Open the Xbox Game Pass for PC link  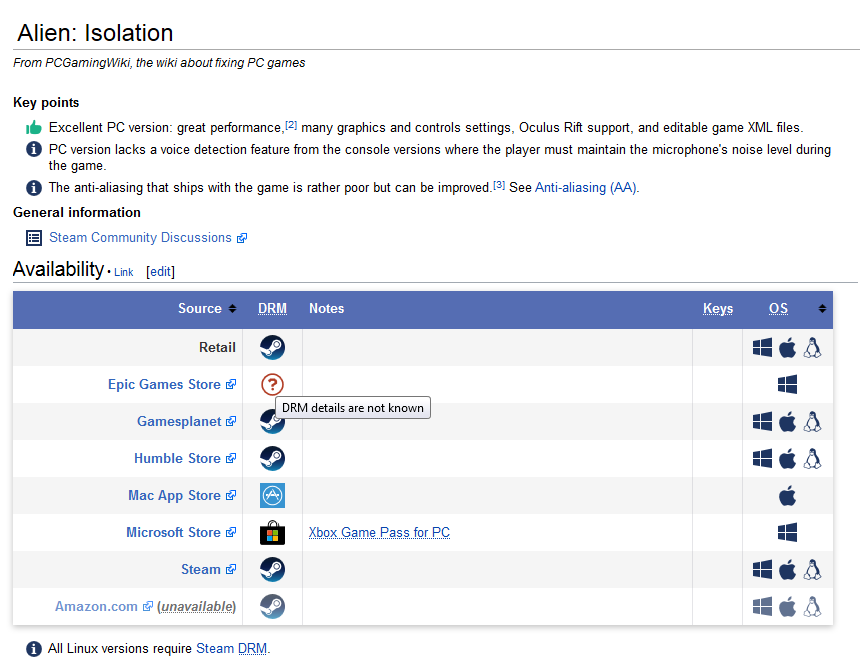click(379, 533)
